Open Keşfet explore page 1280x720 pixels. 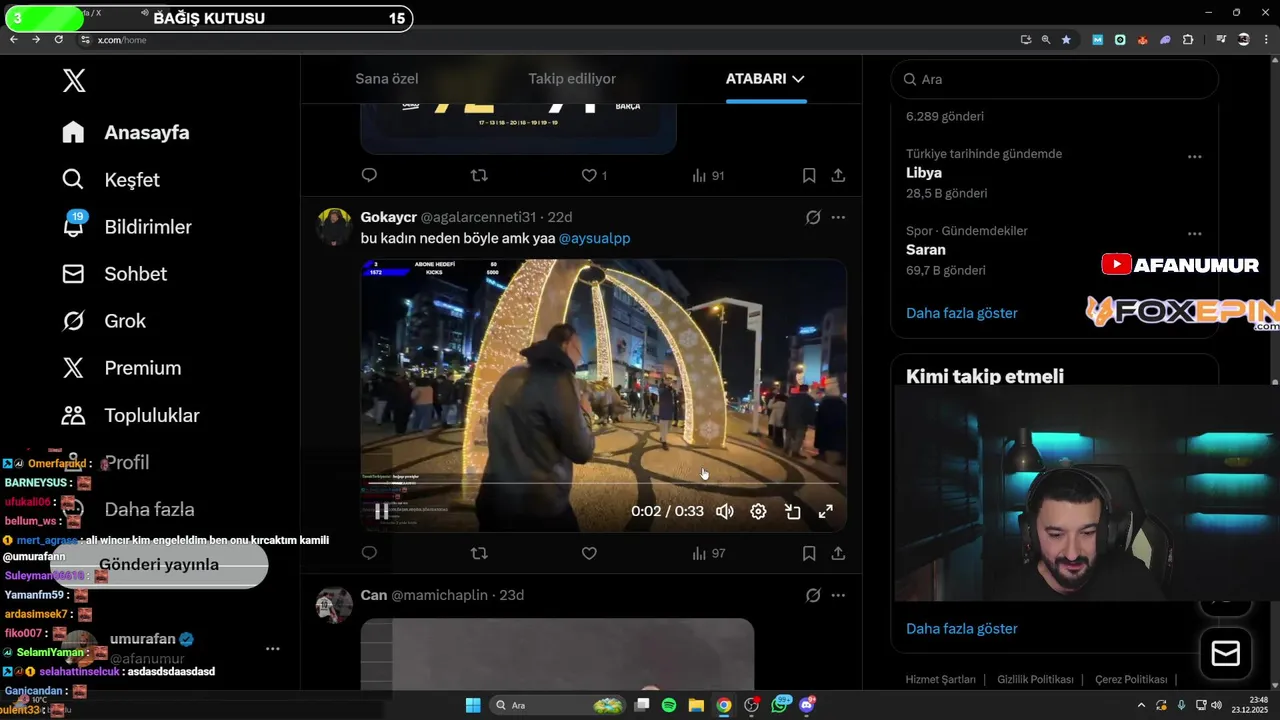point(111,180)
